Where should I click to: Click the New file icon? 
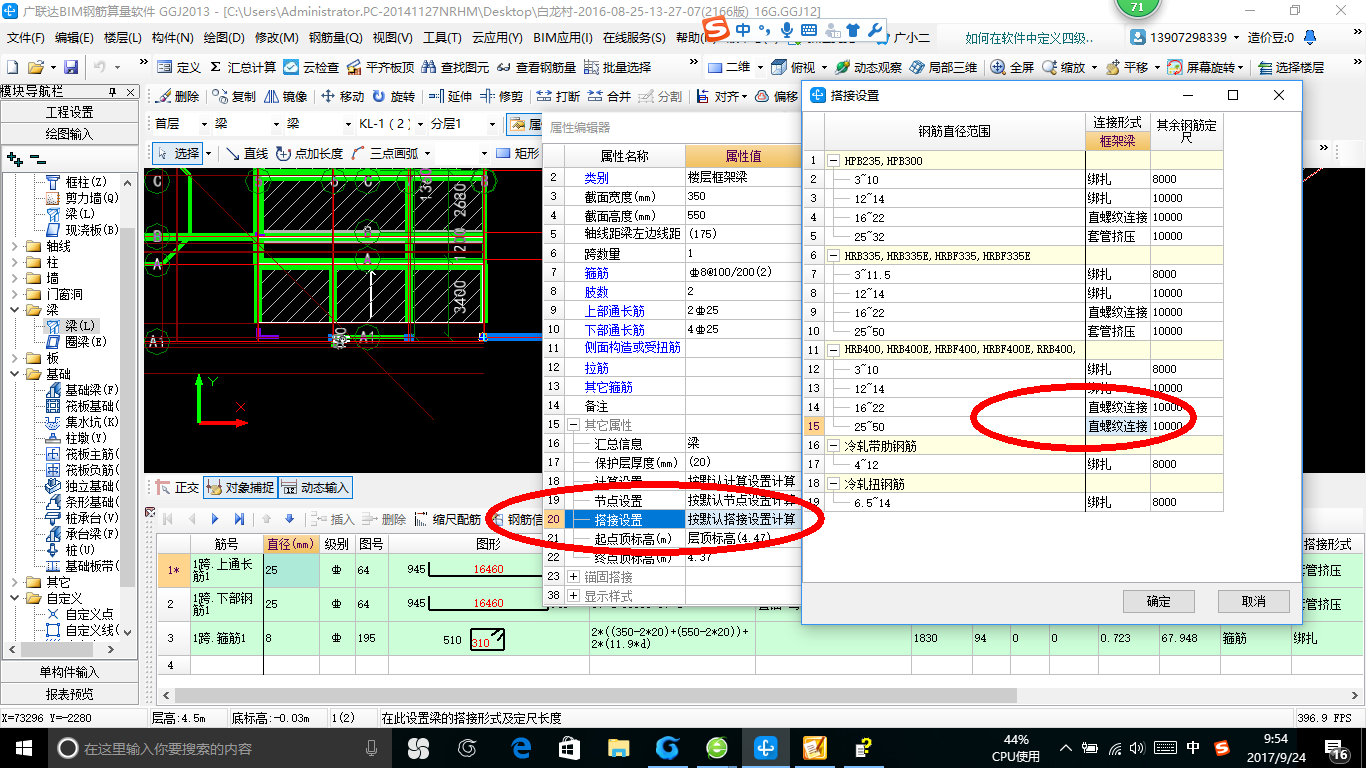pyautogui.click(x=13, y=67)
